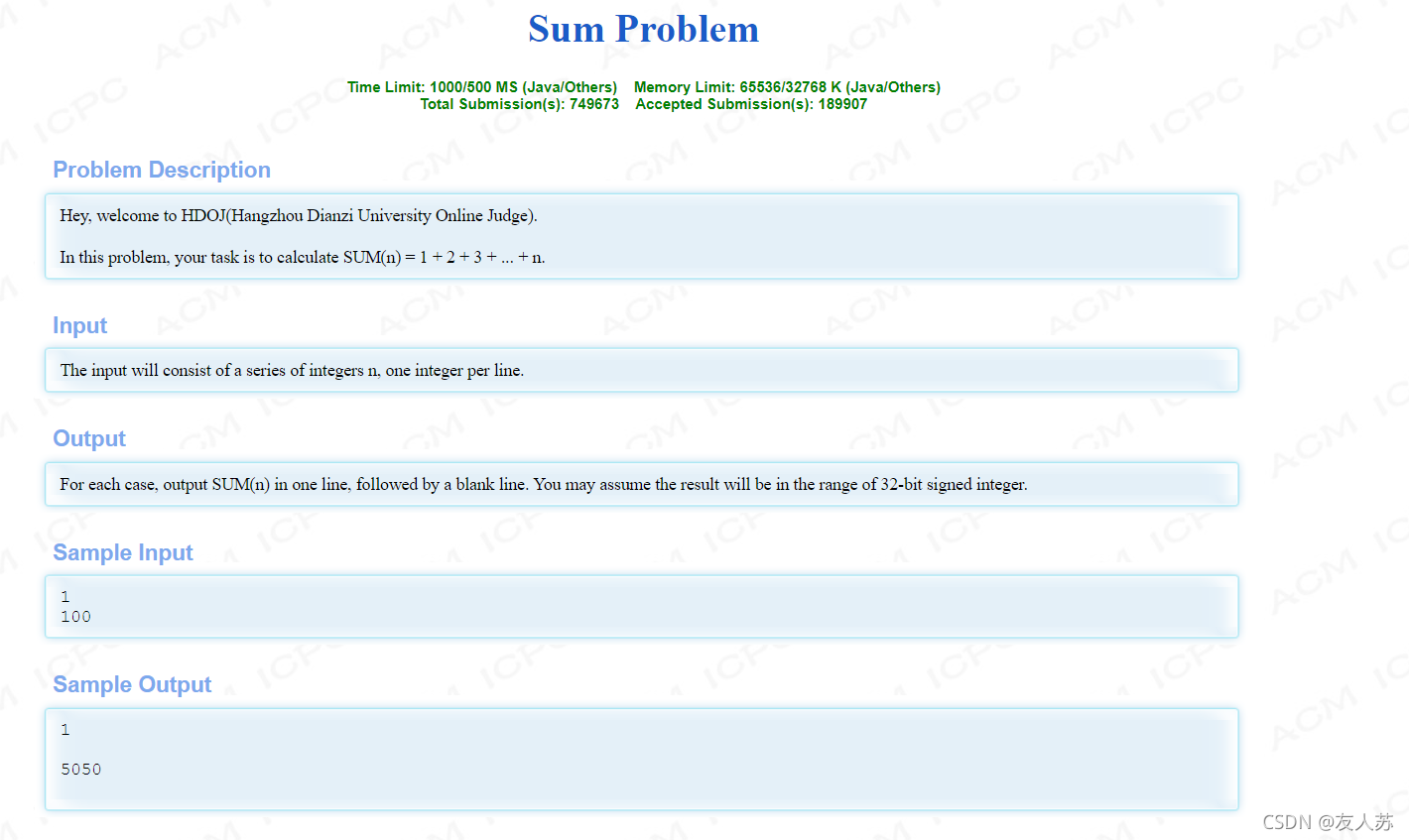Click the sample output first line '1'
Viewport: 1409px width, 840px height.
65,730
